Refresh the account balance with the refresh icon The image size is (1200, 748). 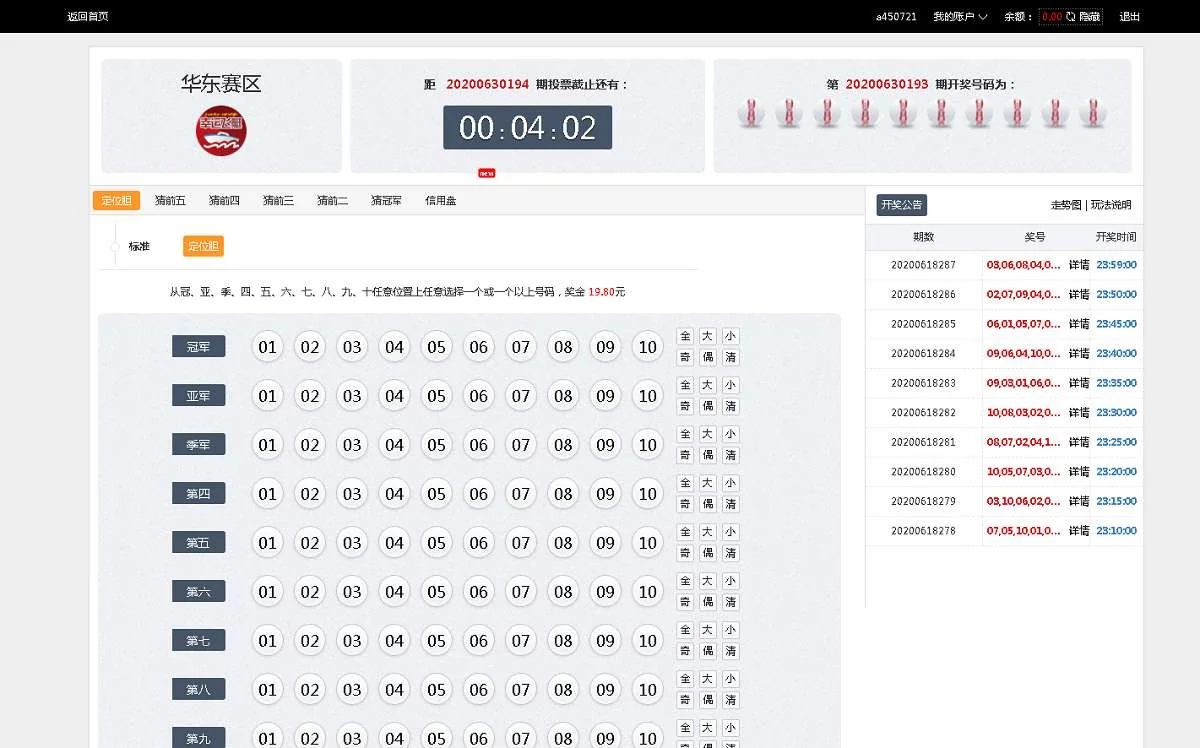pos(1070,17)
